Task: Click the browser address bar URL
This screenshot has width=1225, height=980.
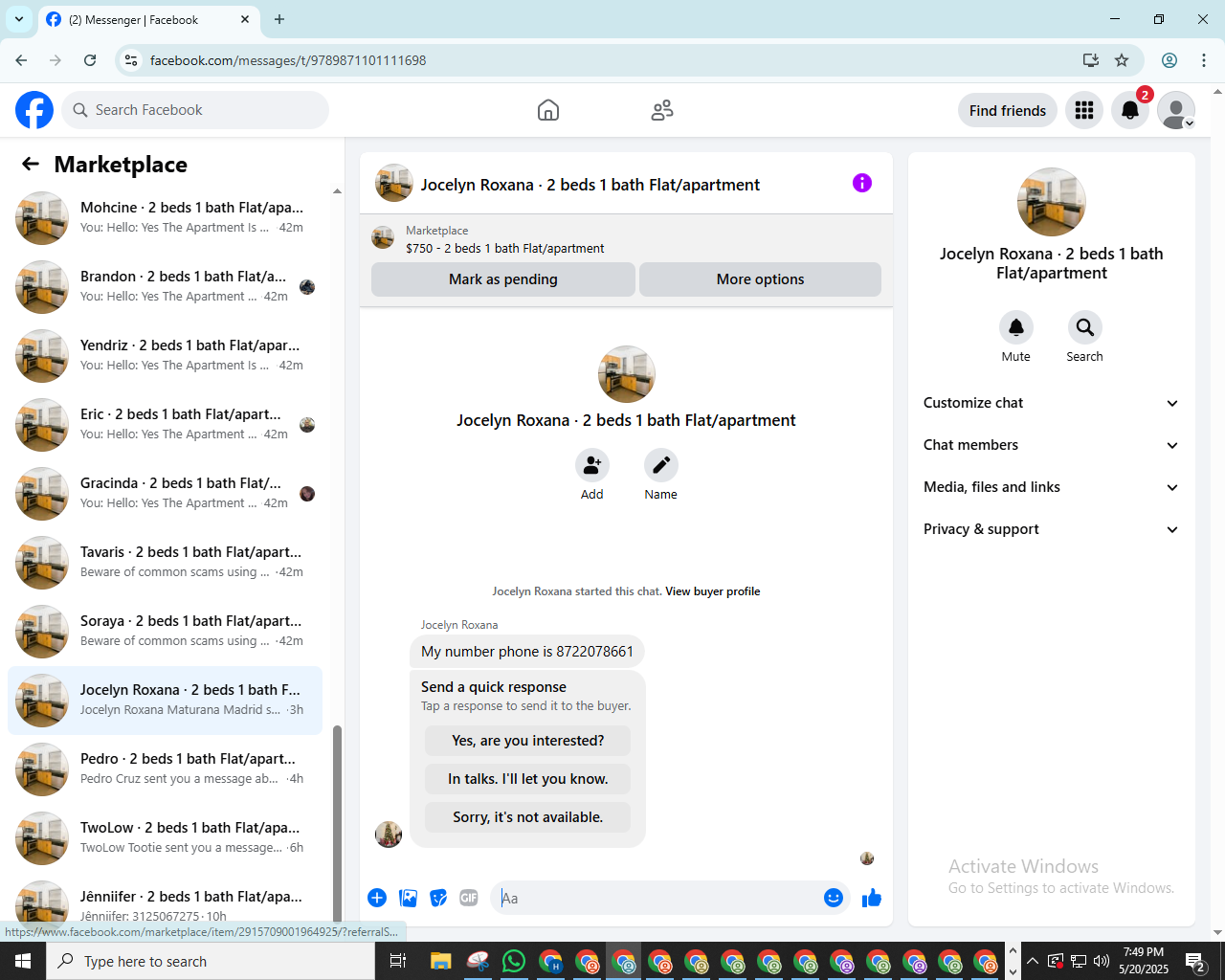Action: (288, 60)
